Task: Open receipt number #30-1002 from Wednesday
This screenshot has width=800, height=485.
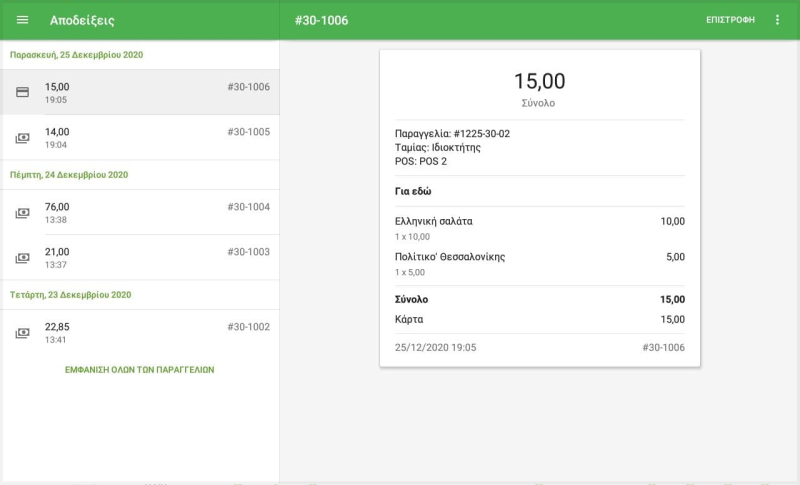Action: (x=248, y=327)
